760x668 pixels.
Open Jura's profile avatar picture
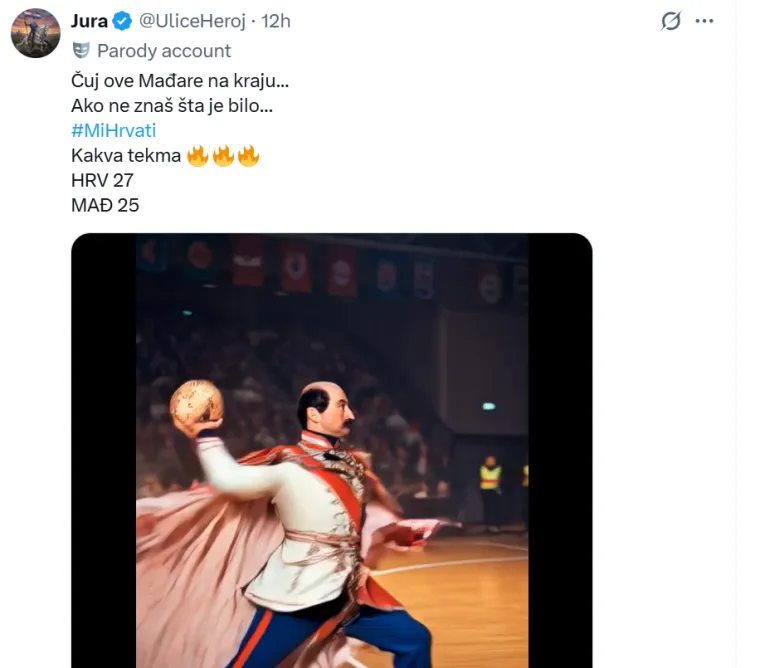[35, 33]
